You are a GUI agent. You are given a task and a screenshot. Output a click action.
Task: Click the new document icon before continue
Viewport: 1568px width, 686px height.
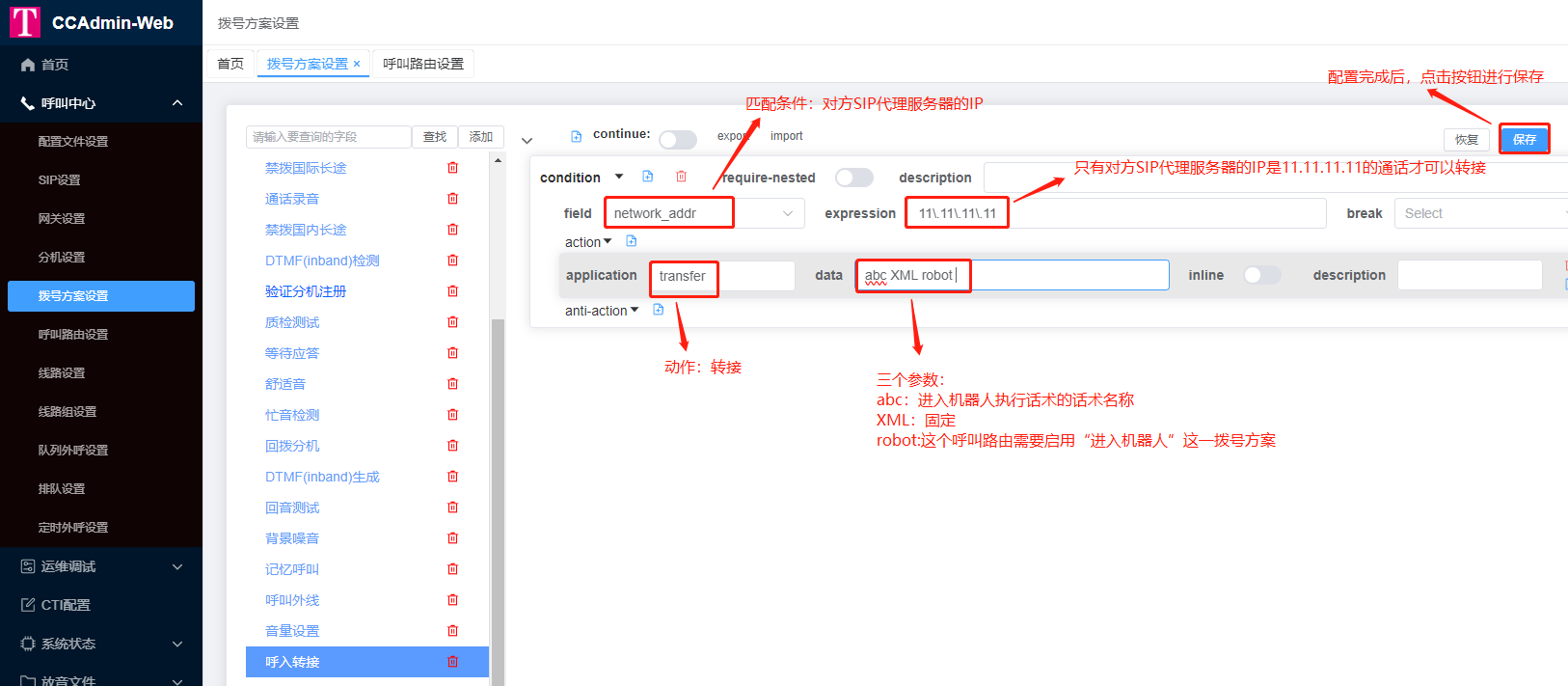577,136
